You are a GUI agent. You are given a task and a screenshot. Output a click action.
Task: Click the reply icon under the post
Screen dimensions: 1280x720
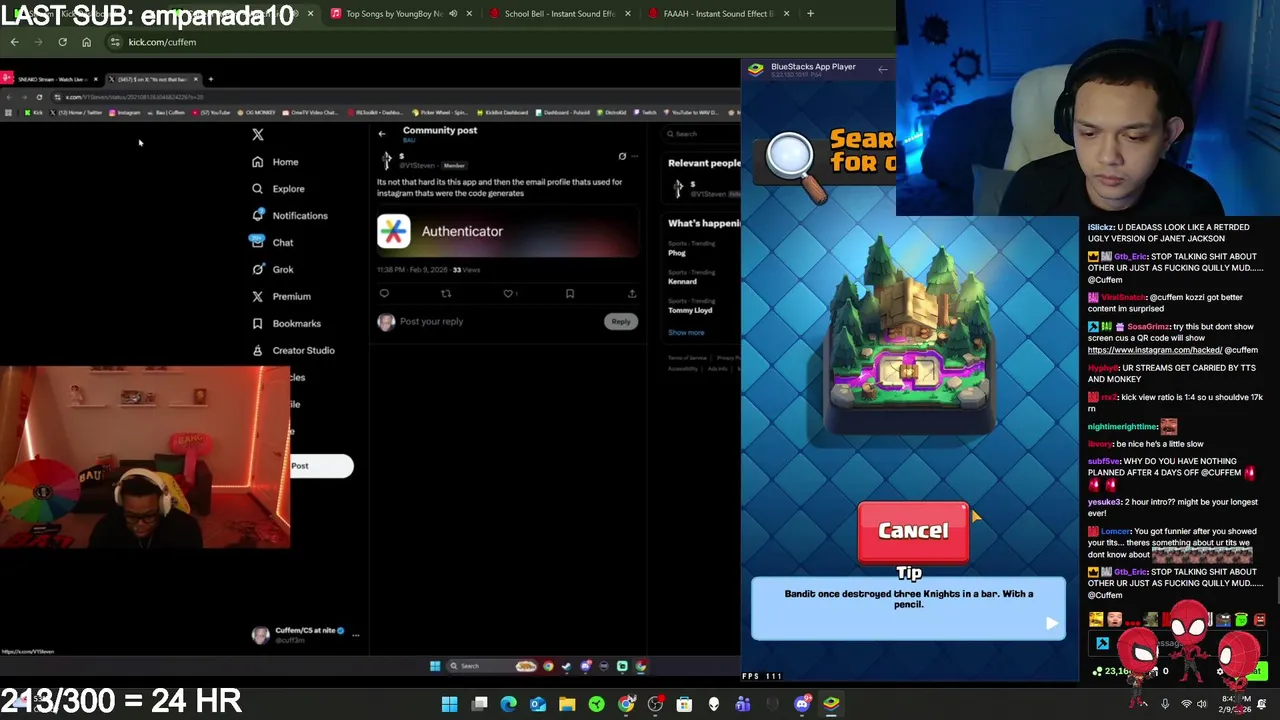[x=384, y=294]
